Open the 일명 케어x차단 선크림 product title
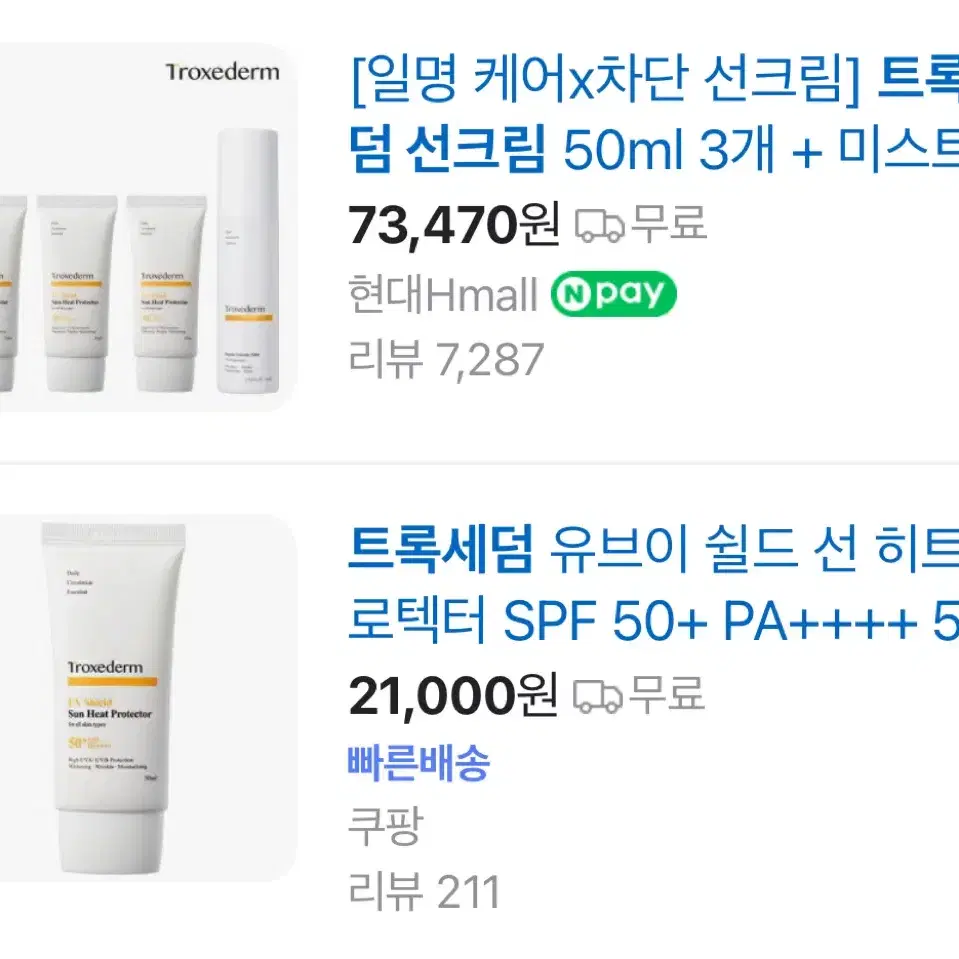This screenshot has width=959, height=959. 653,113
